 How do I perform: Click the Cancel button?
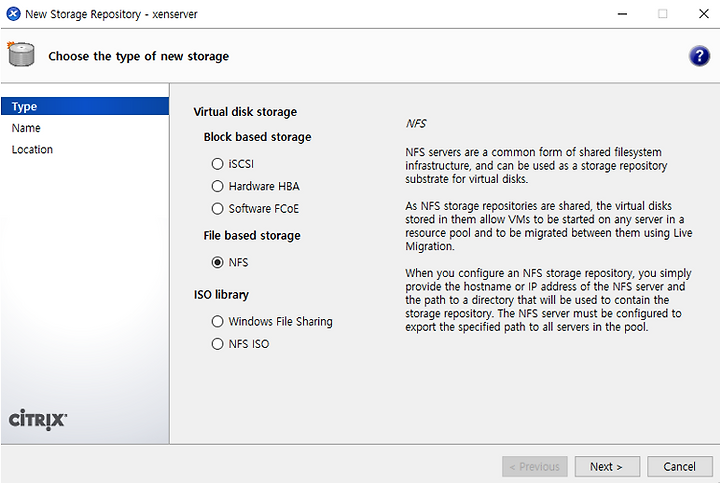pos(680,466)
